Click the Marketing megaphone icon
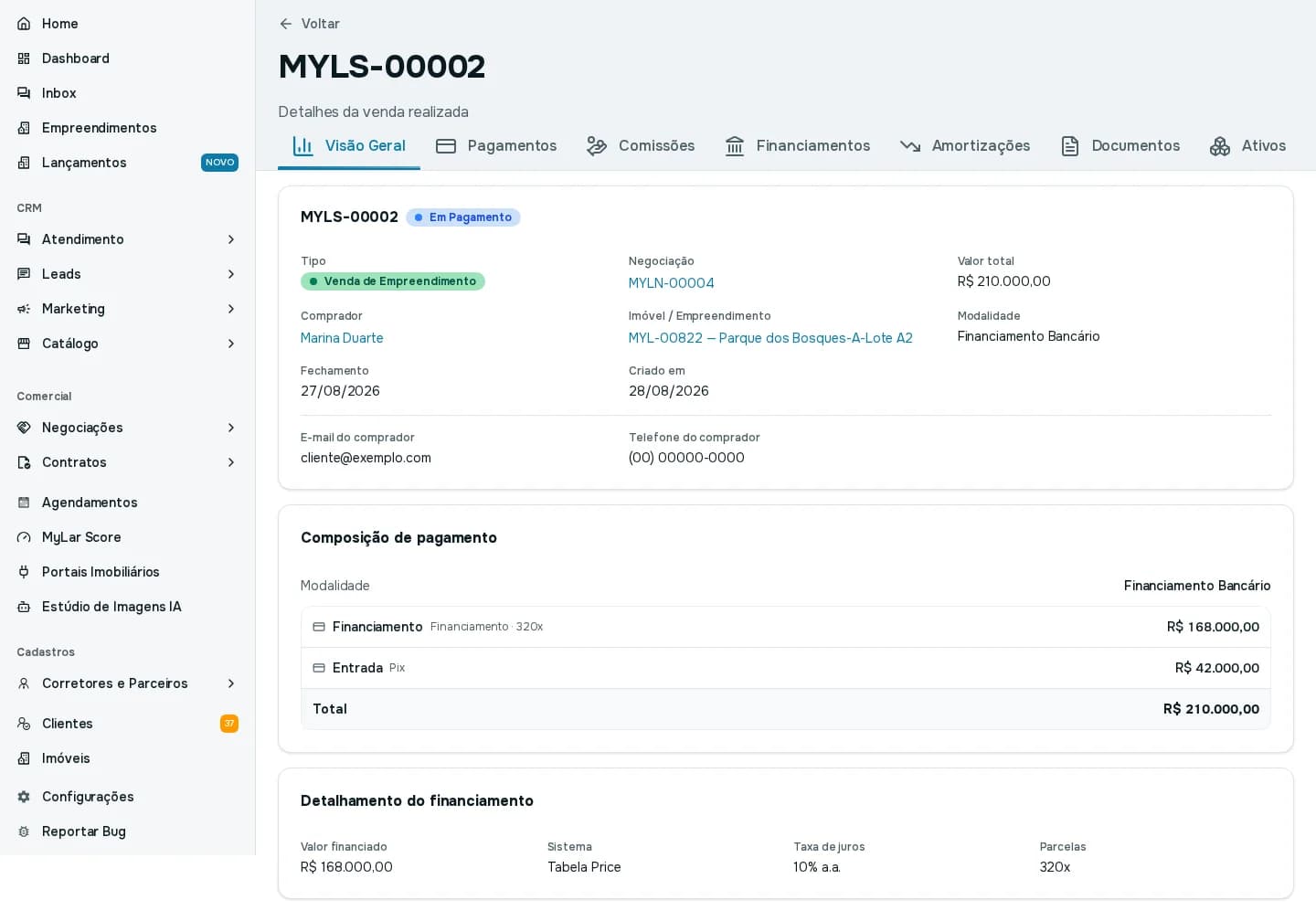 pyautogui.click(x=24, y=309)
